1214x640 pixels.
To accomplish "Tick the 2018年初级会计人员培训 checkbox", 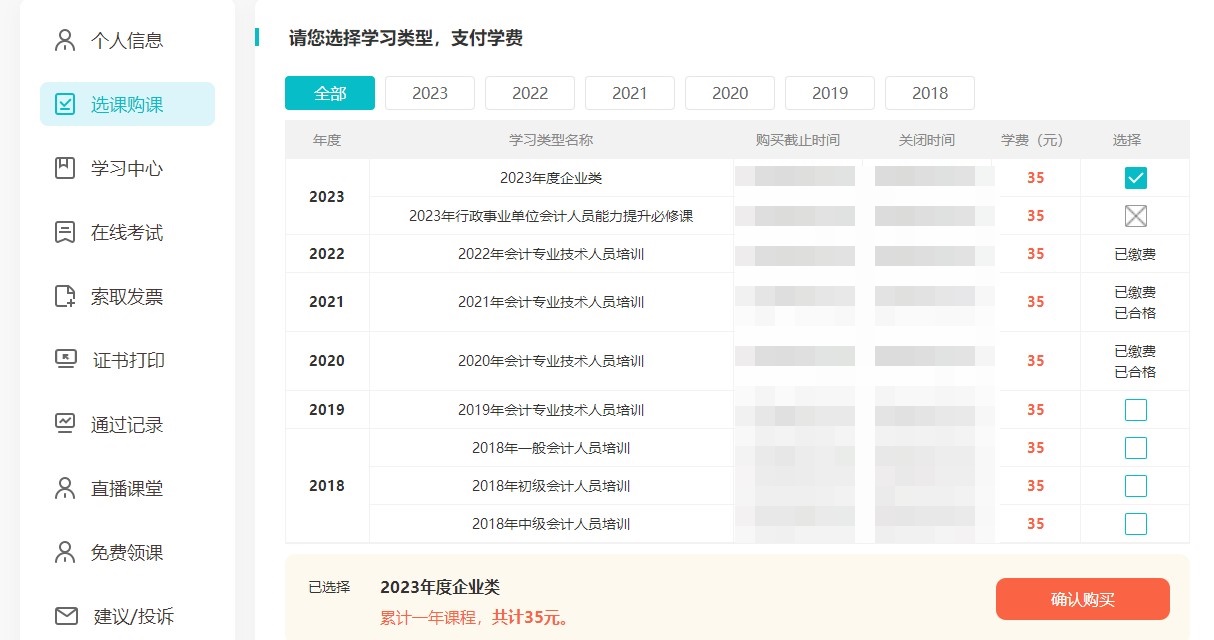I will tap(1135, 486).
